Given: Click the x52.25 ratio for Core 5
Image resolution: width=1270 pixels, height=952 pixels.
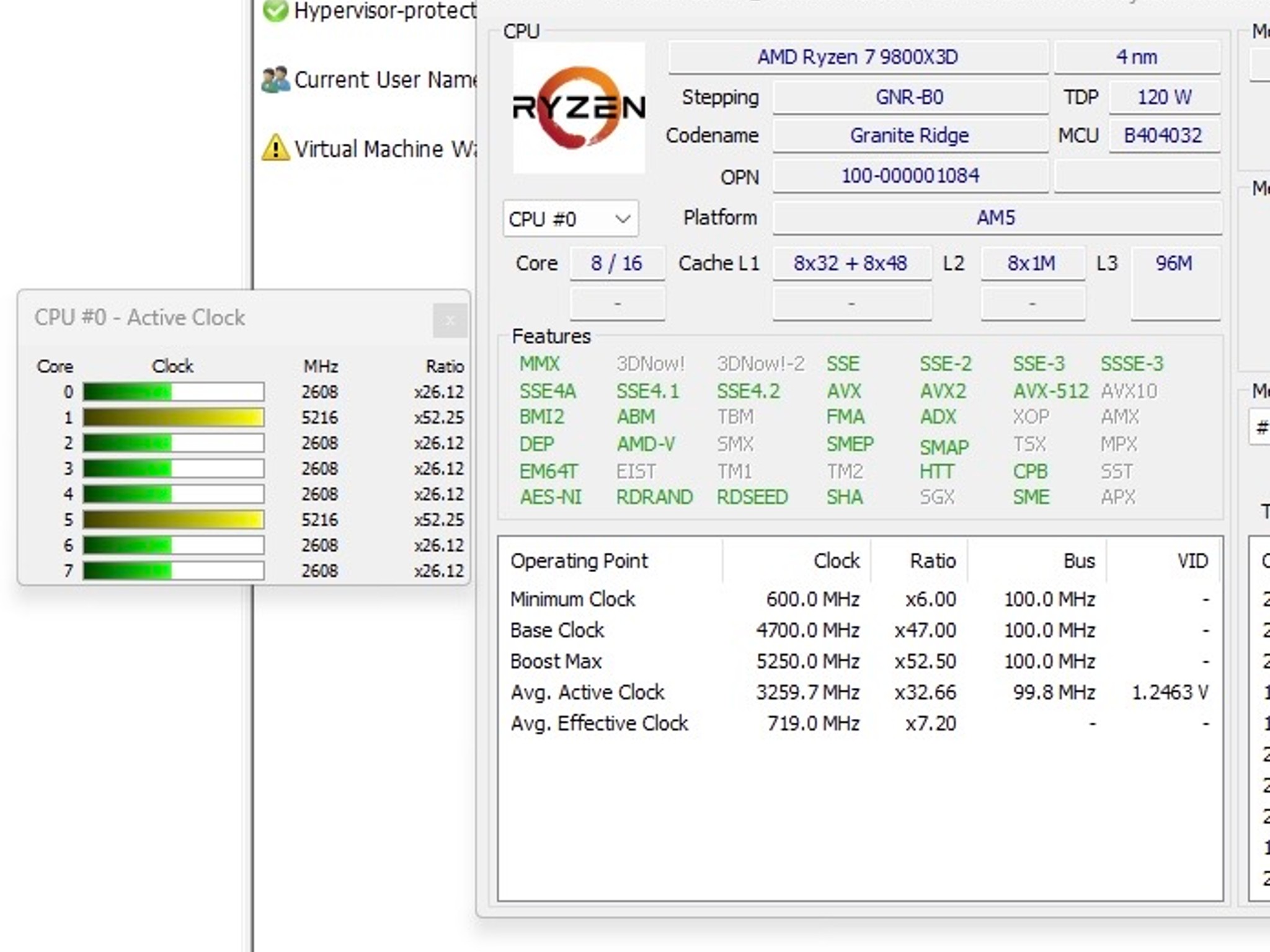Looking at the screenshot, I should [x=439, y=519].
